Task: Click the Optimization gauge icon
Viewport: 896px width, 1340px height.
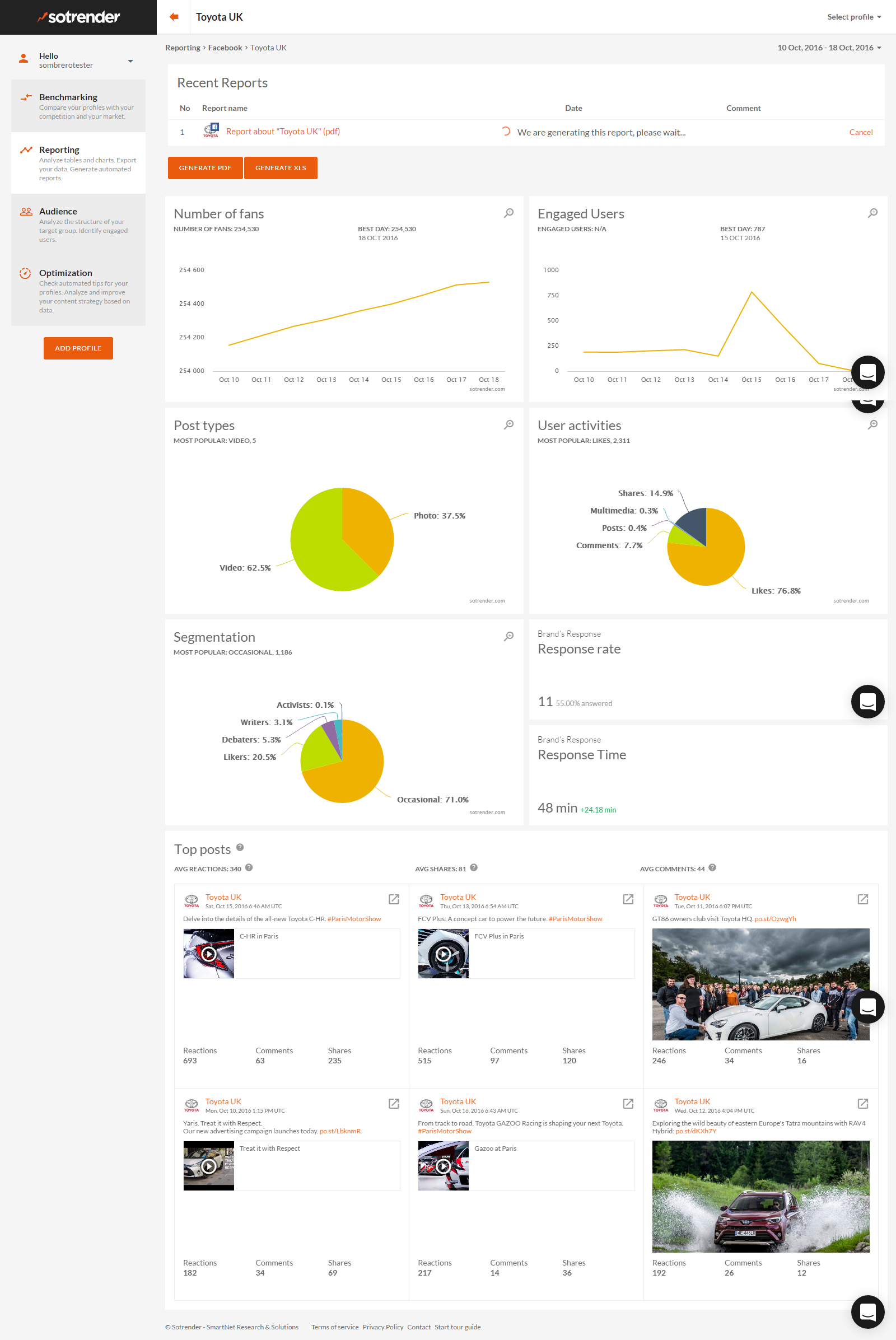Action: pos(25,273)
